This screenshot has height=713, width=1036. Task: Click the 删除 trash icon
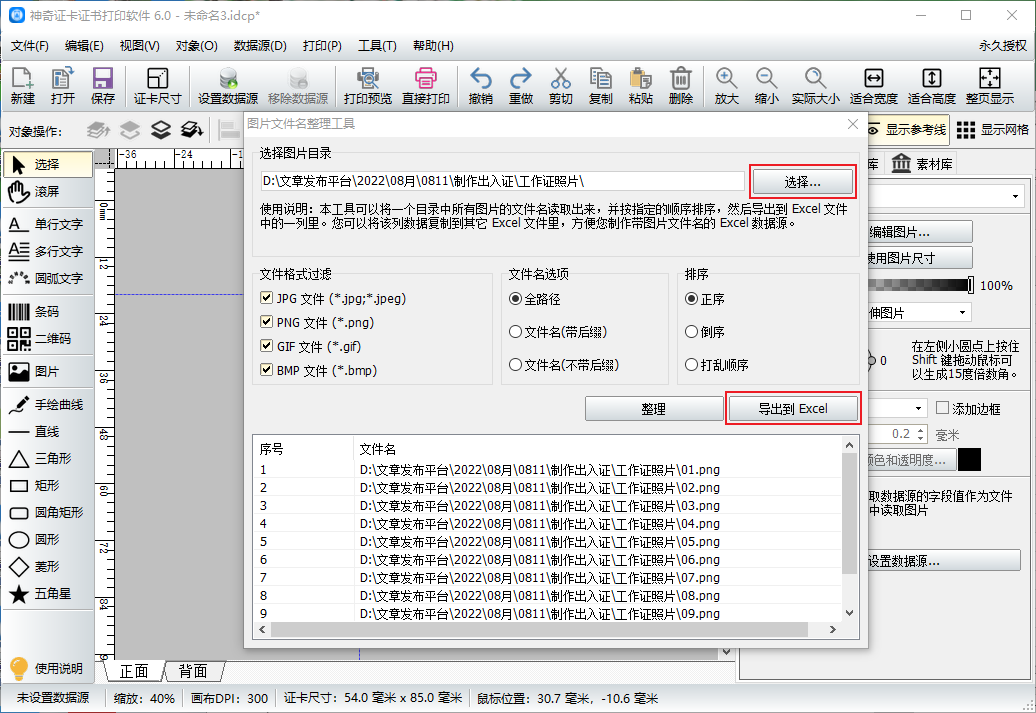click(681, 85)
